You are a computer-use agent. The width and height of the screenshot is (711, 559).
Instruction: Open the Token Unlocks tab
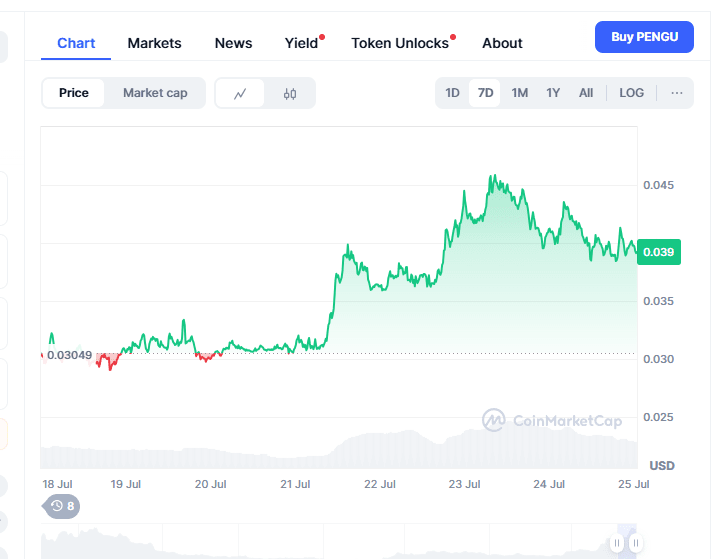click(400, 43)
